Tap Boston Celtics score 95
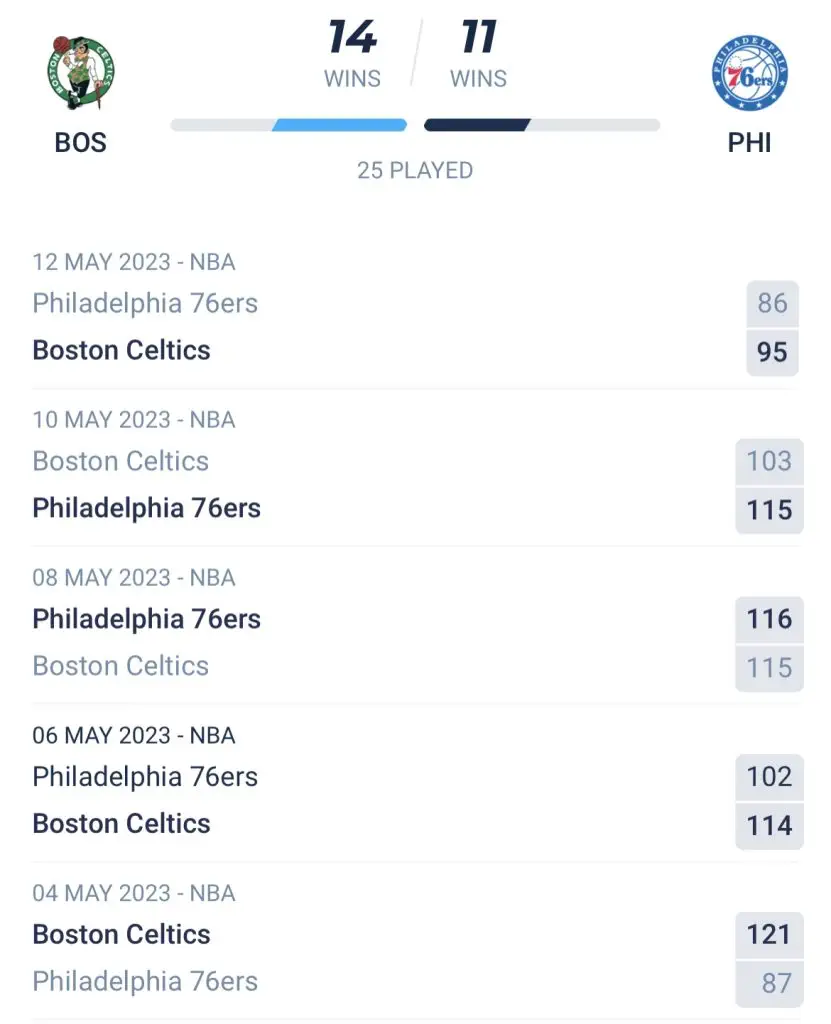The image size is (831, 1024). coord(772,352)
